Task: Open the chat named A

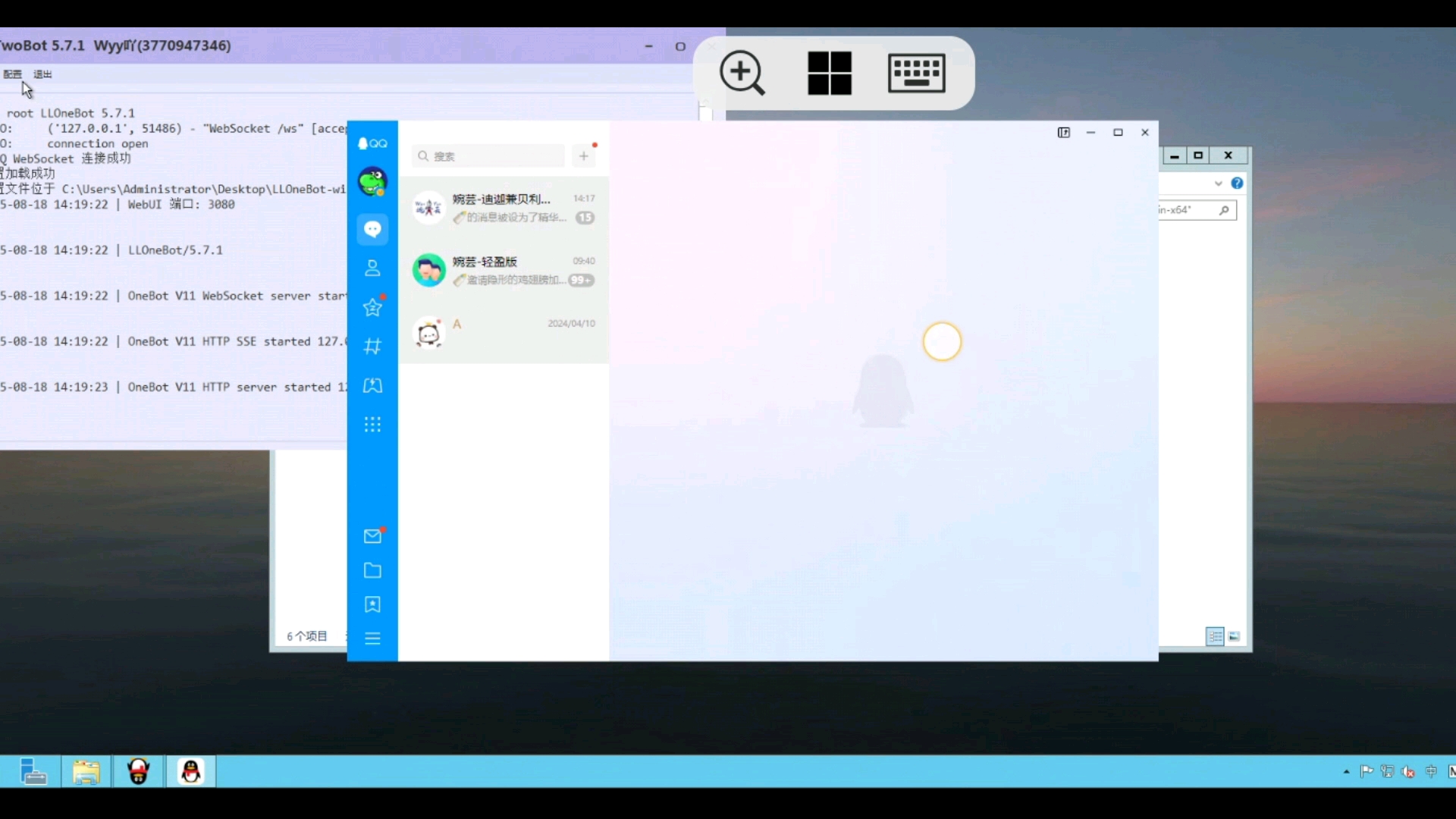Action: click(504, 333)
